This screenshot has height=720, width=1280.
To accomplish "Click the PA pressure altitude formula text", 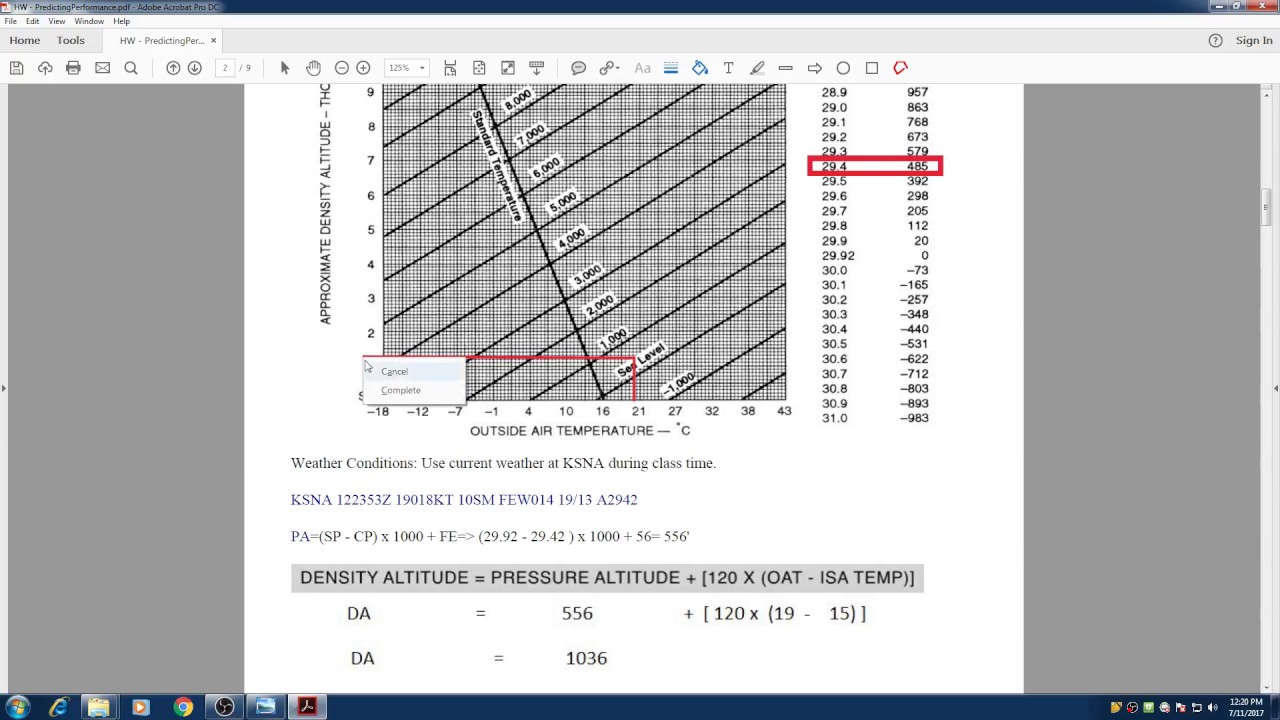I will (x=490, y=536).
